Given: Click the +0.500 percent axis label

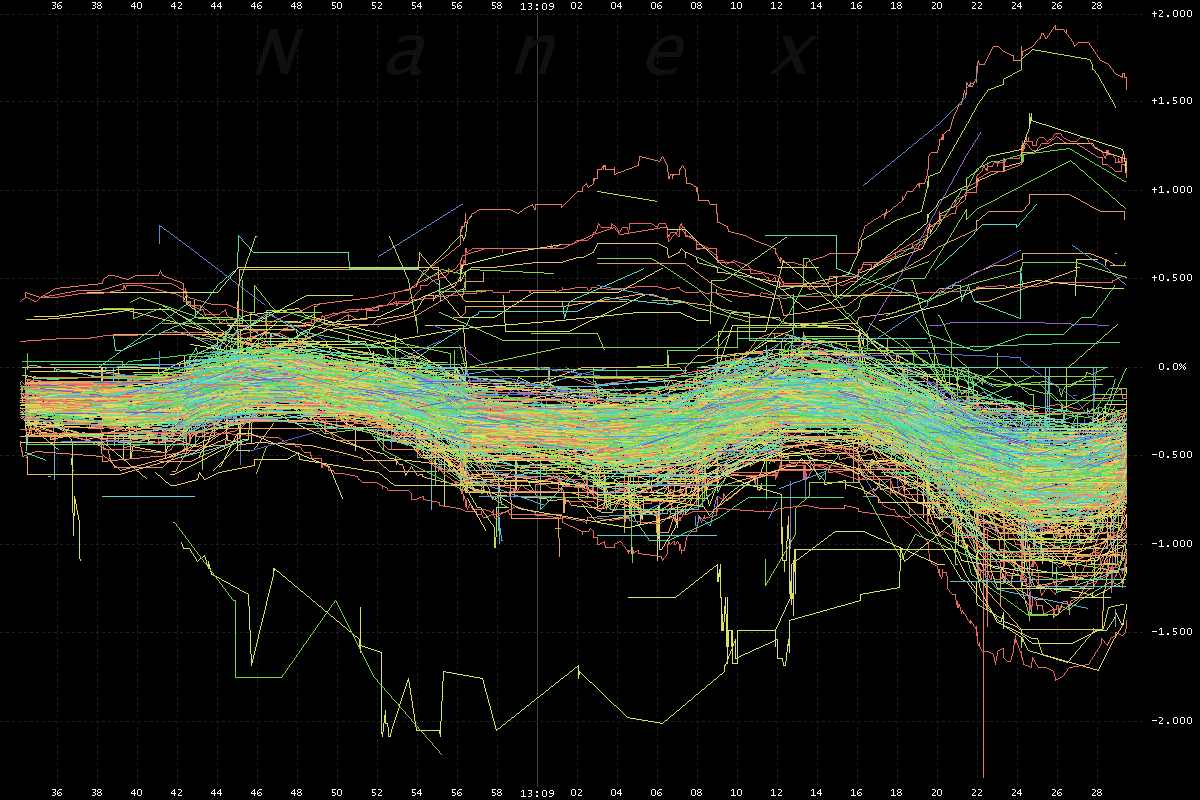Looking at the screenshot, I should click(1170, 278).
